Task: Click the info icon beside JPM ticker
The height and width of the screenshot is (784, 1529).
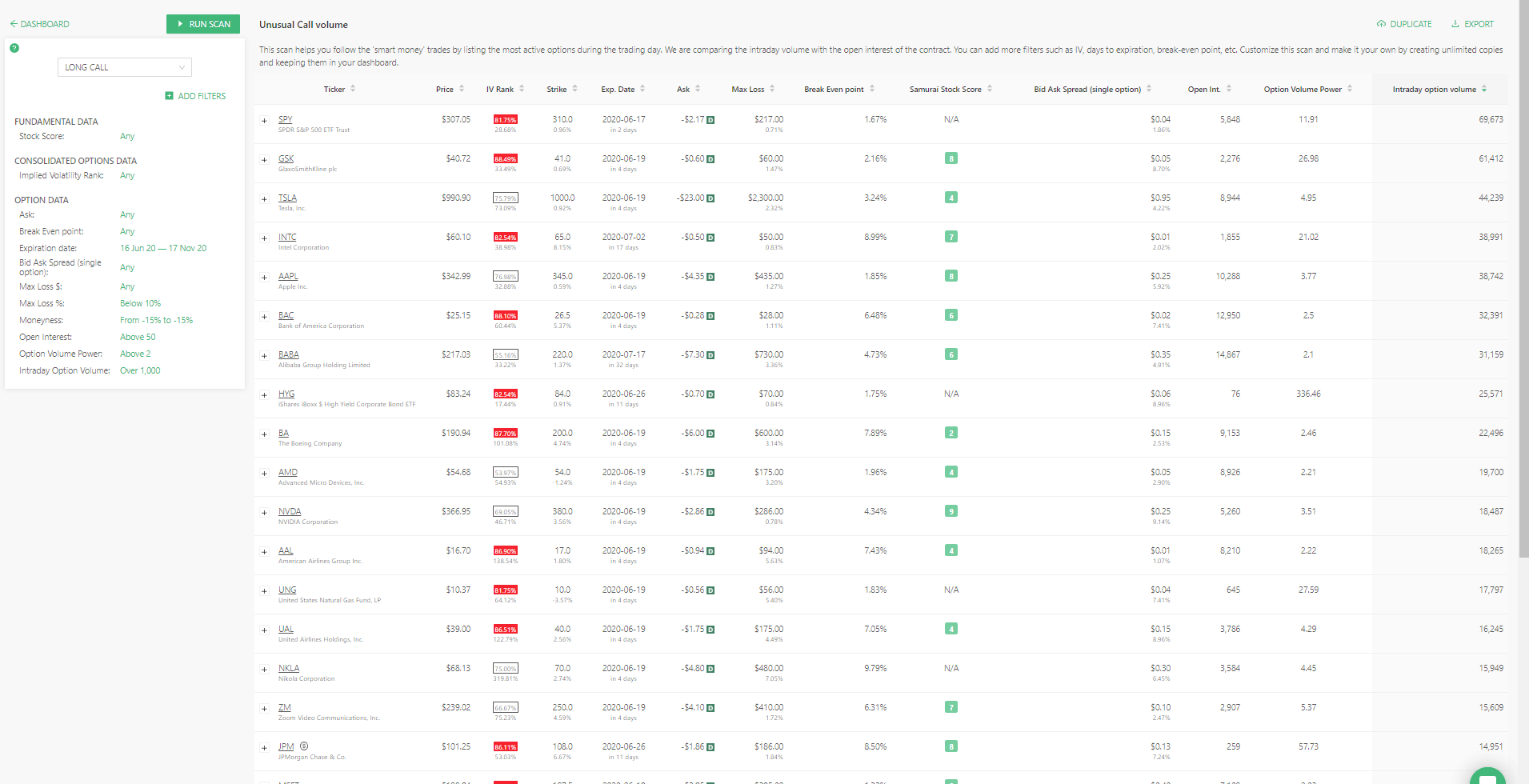Action: (x=304, y=746)
